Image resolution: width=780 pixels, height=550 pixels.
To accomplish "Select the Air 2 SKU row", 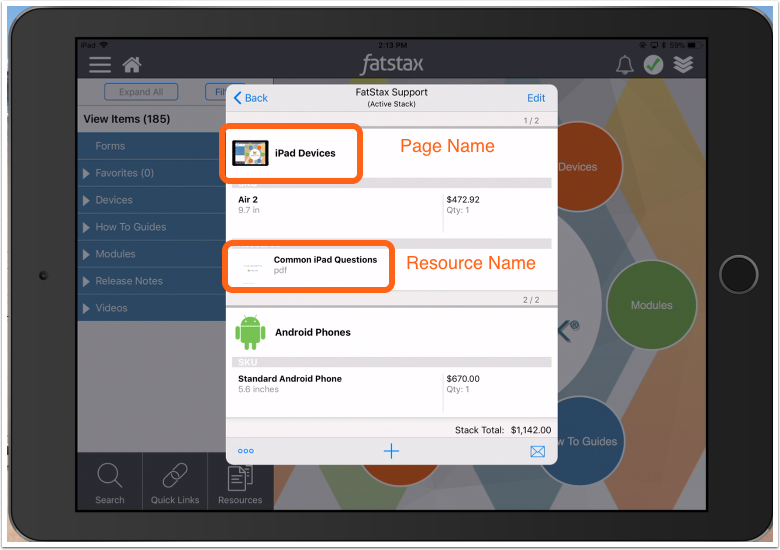I will [x=391, y=213].
